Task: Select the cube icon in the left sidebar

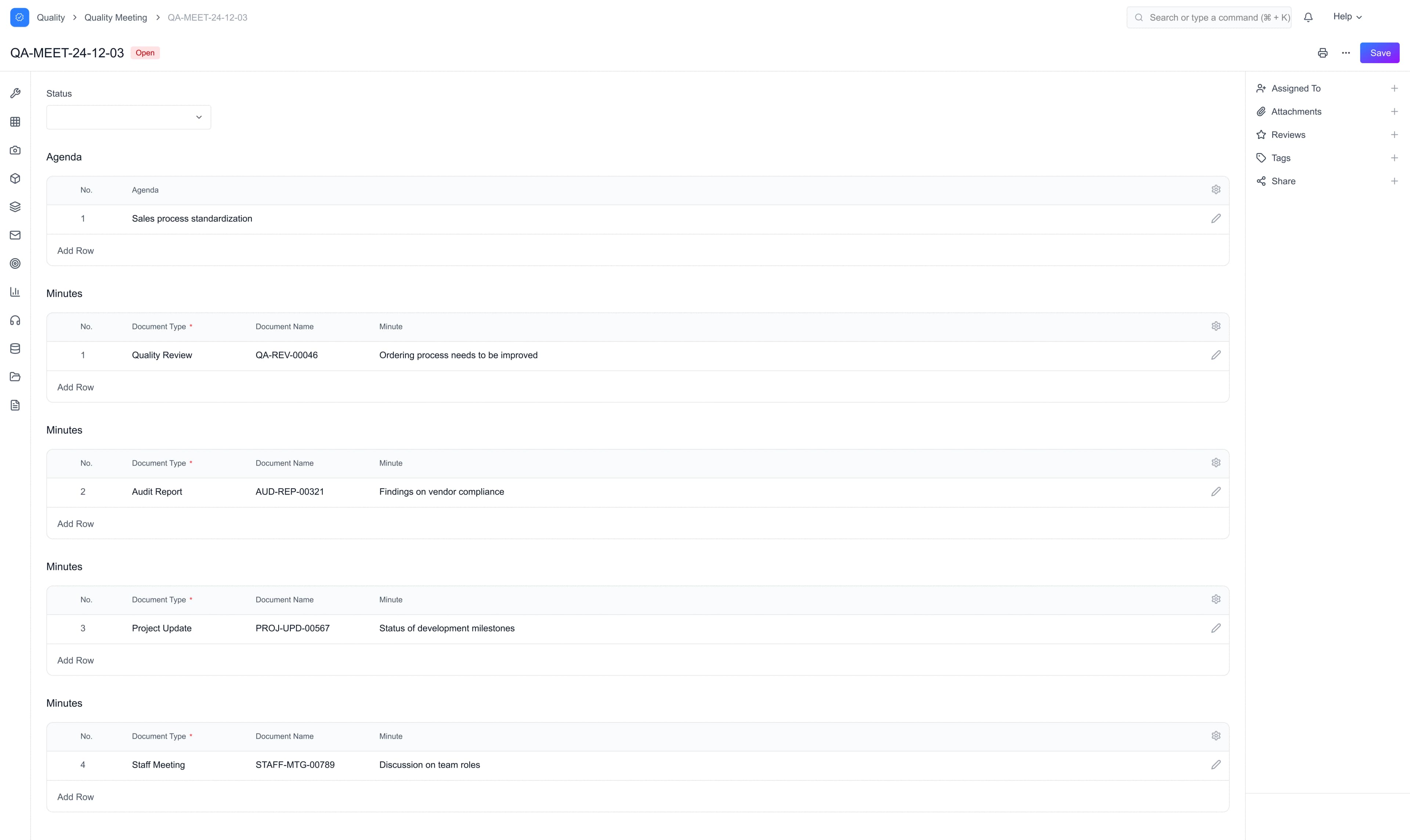Action: coord(15,178)
